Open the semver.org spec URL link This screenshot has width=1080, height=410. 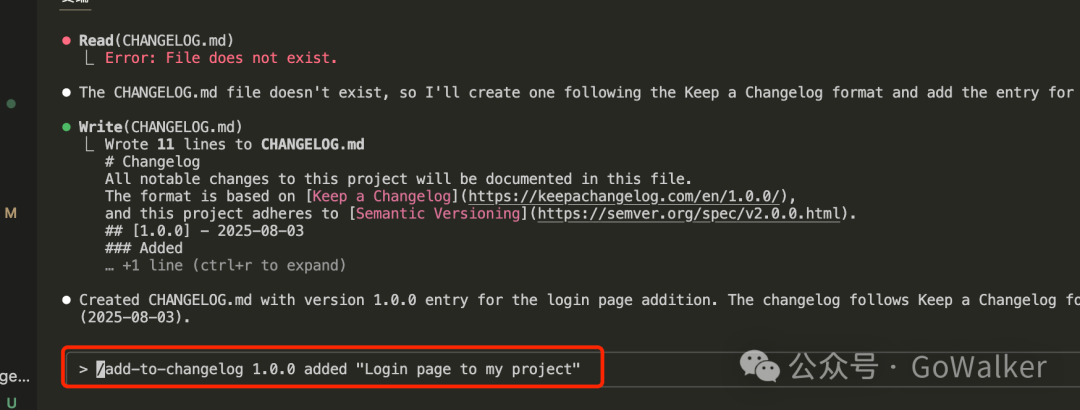coord(689,214)
